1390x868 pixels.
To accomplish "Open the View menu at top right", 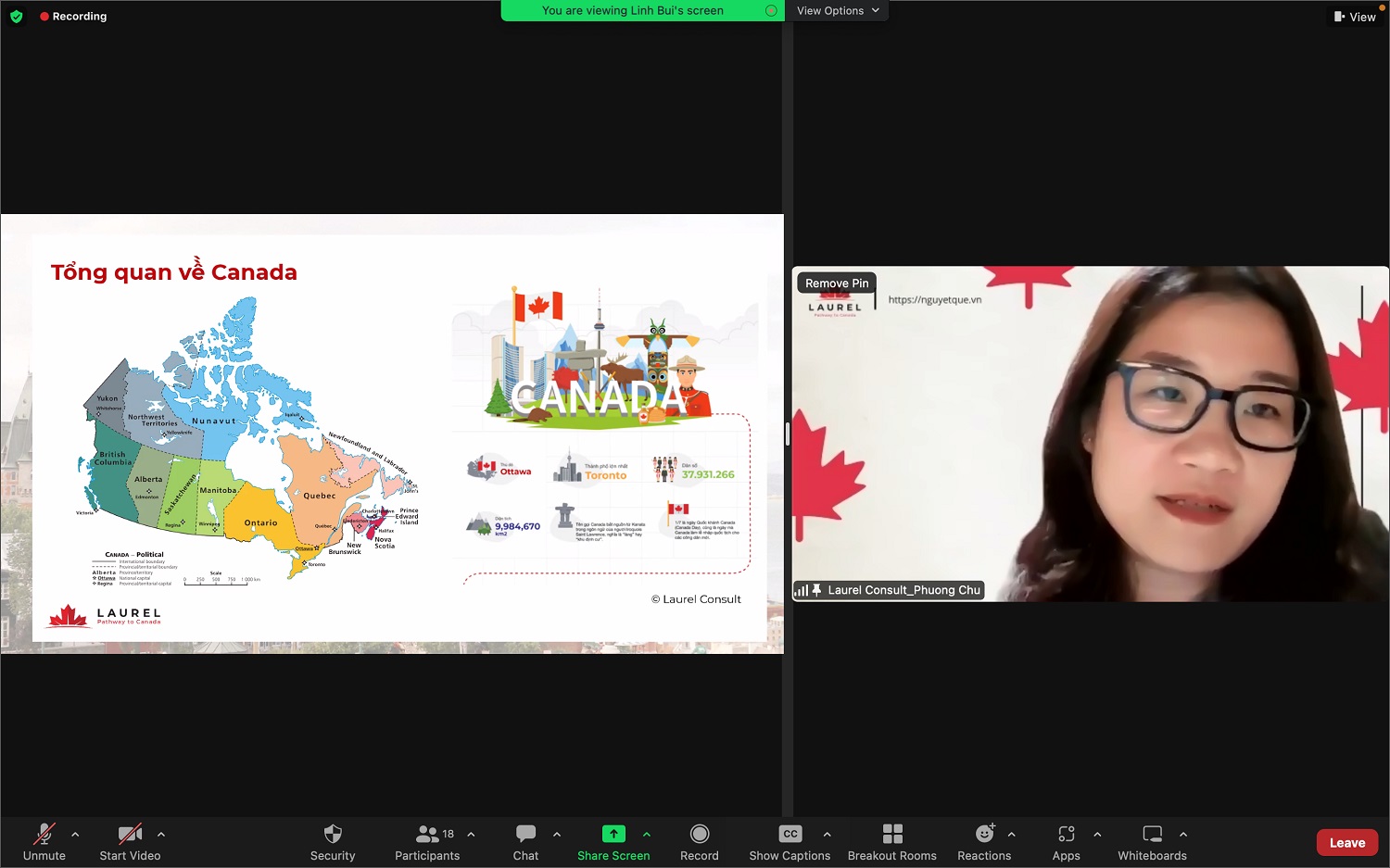I will [x=1357, y=16].
